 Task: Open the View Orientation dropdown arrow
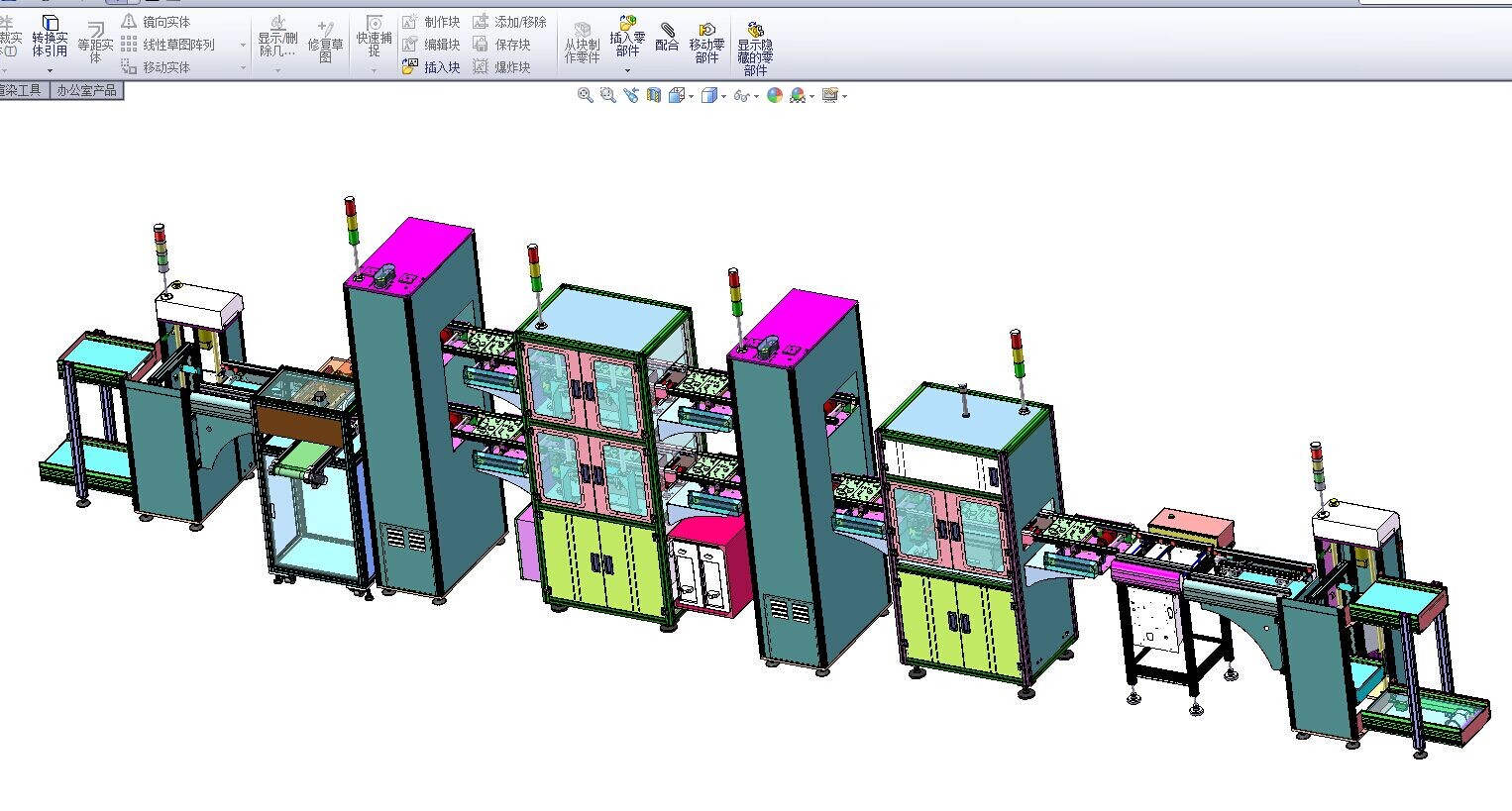click(691, 96)
